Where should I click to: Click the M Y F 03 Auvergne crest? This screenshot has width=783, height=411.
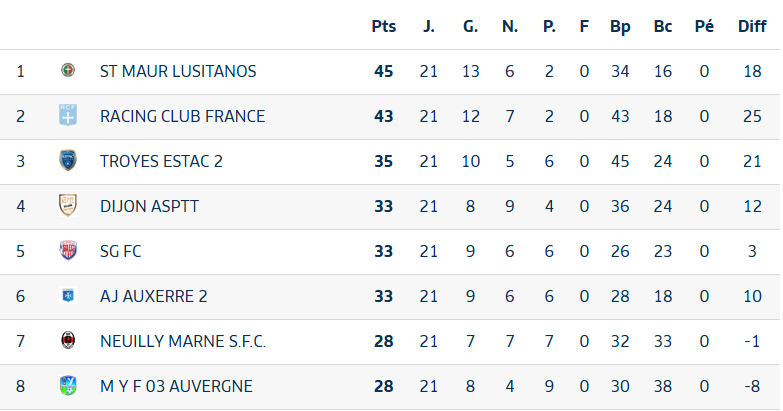68,386
